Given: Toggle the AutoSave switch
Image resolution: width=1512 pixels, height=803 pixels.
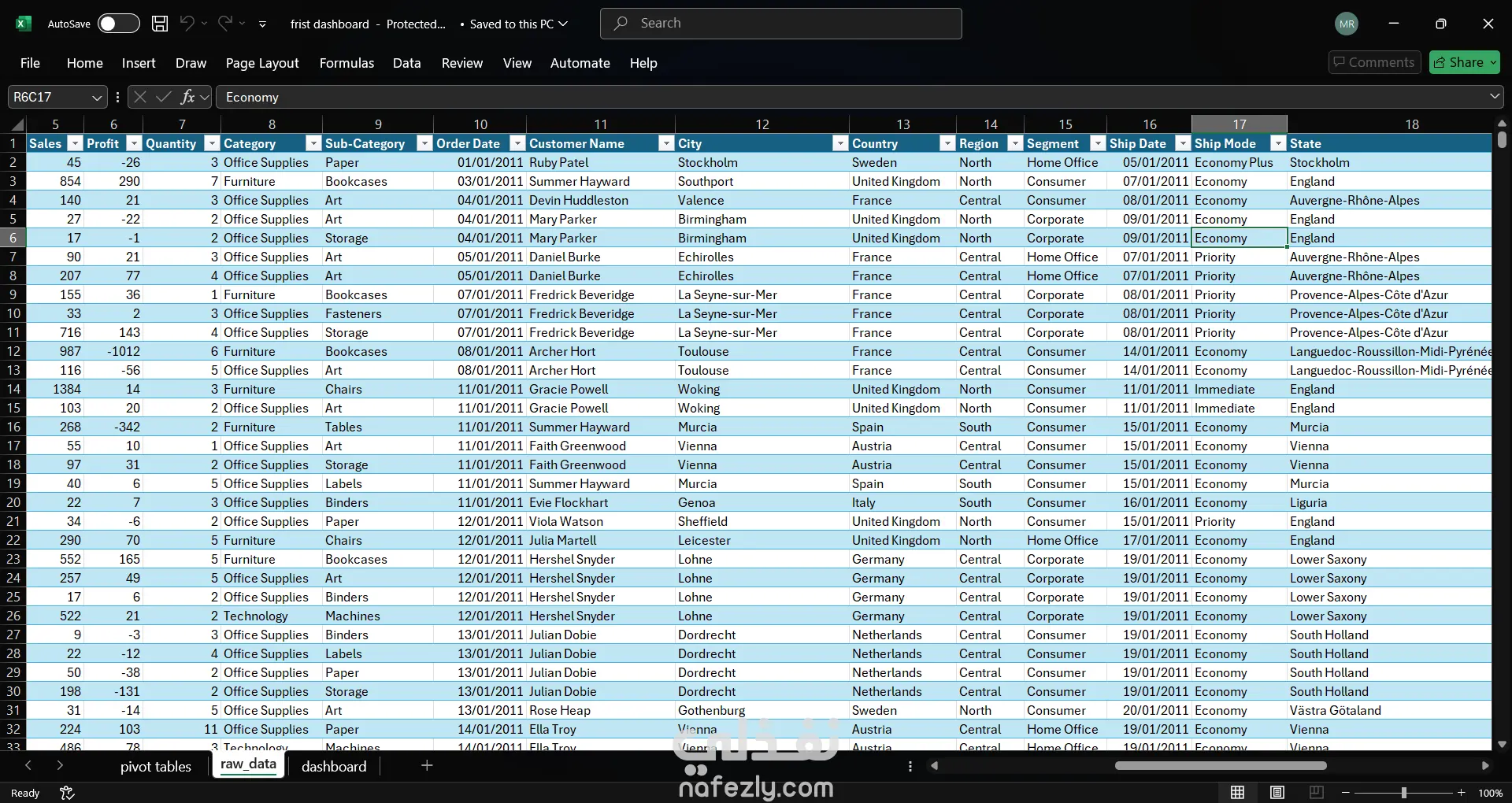Looking at the screenshot, I should 119,24.
